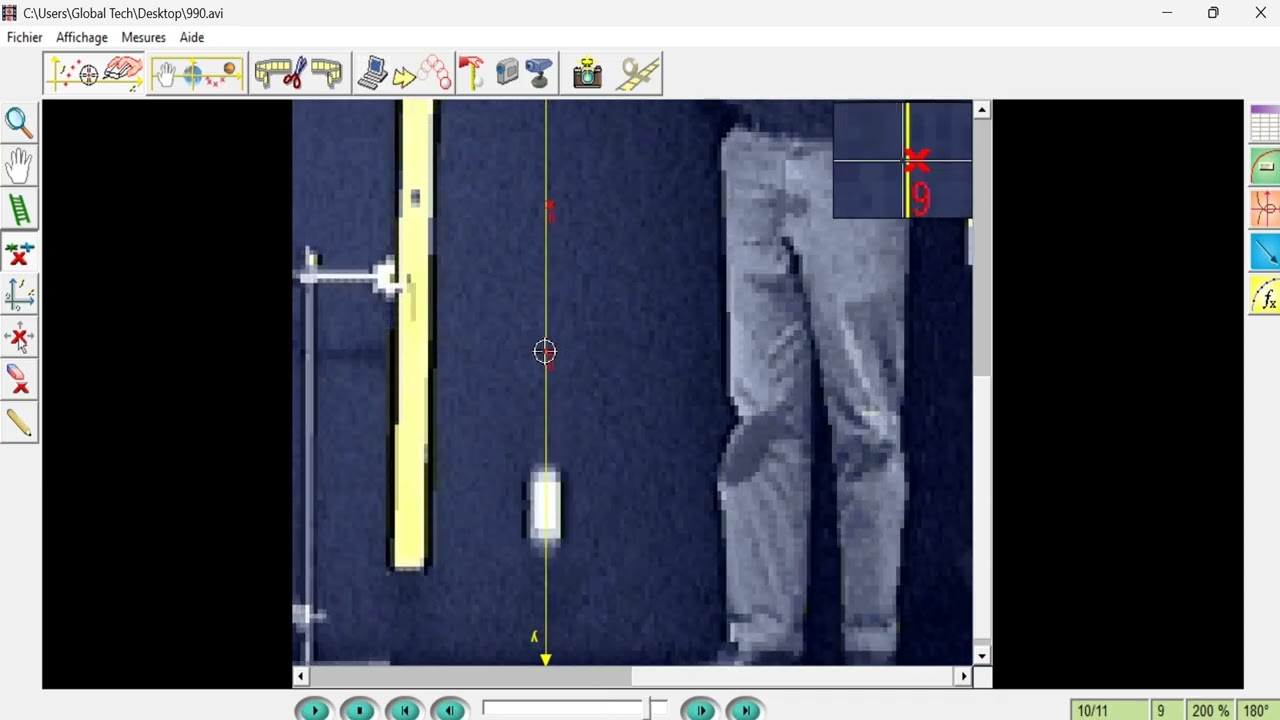Jump to last video frame
This screenshot has height=720, width=1280.
[745, 710]
